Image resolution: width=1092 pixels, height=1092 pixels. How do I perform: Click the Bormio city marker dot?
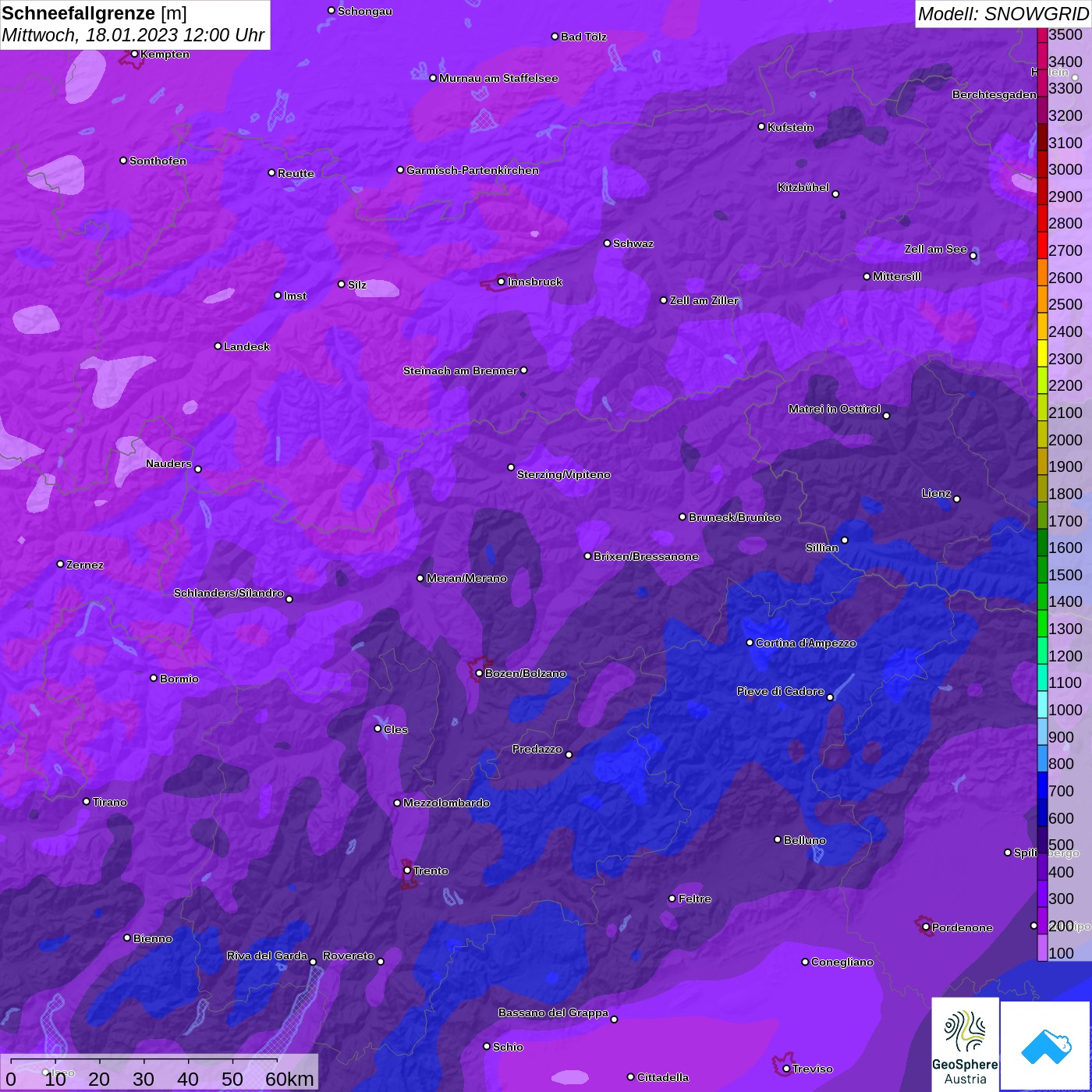click(x=154, y=678)
